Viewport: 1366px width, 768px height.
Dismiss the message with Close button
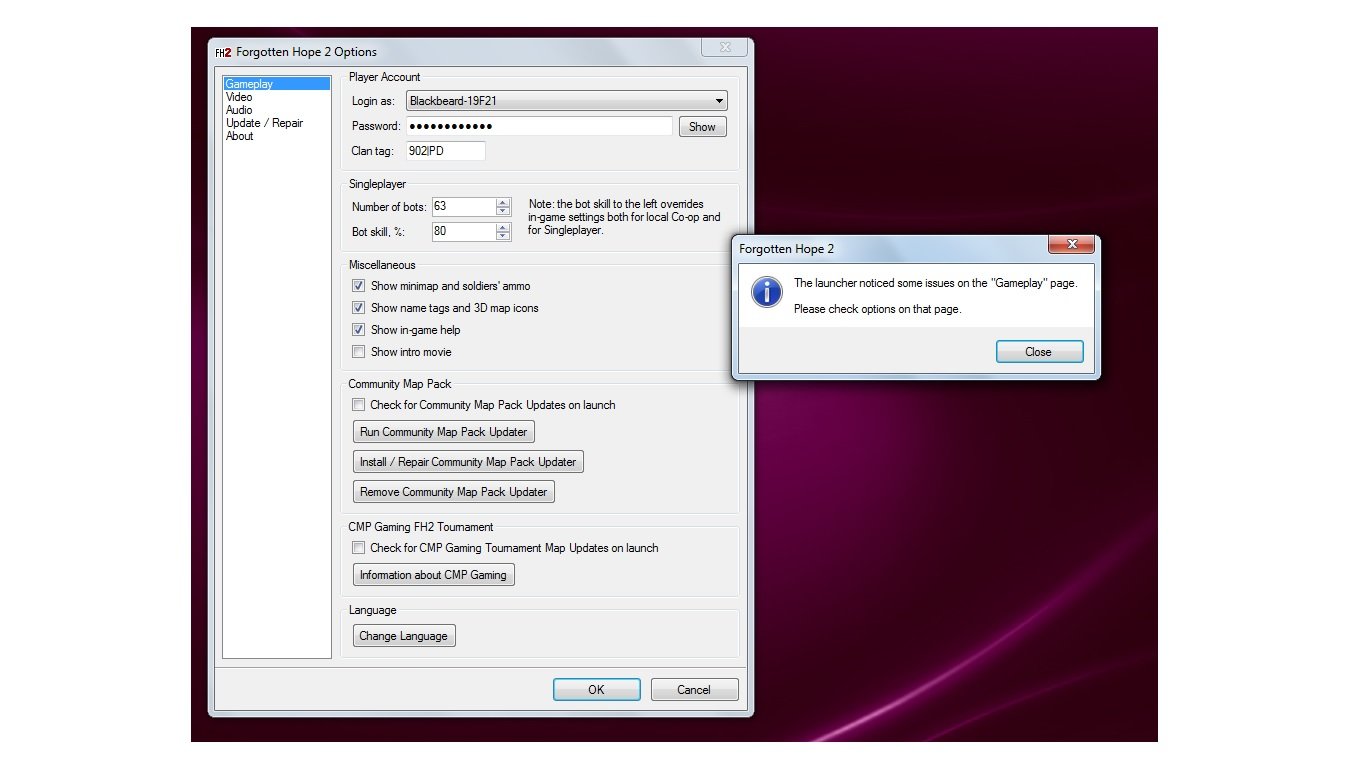click(1039, 352)
